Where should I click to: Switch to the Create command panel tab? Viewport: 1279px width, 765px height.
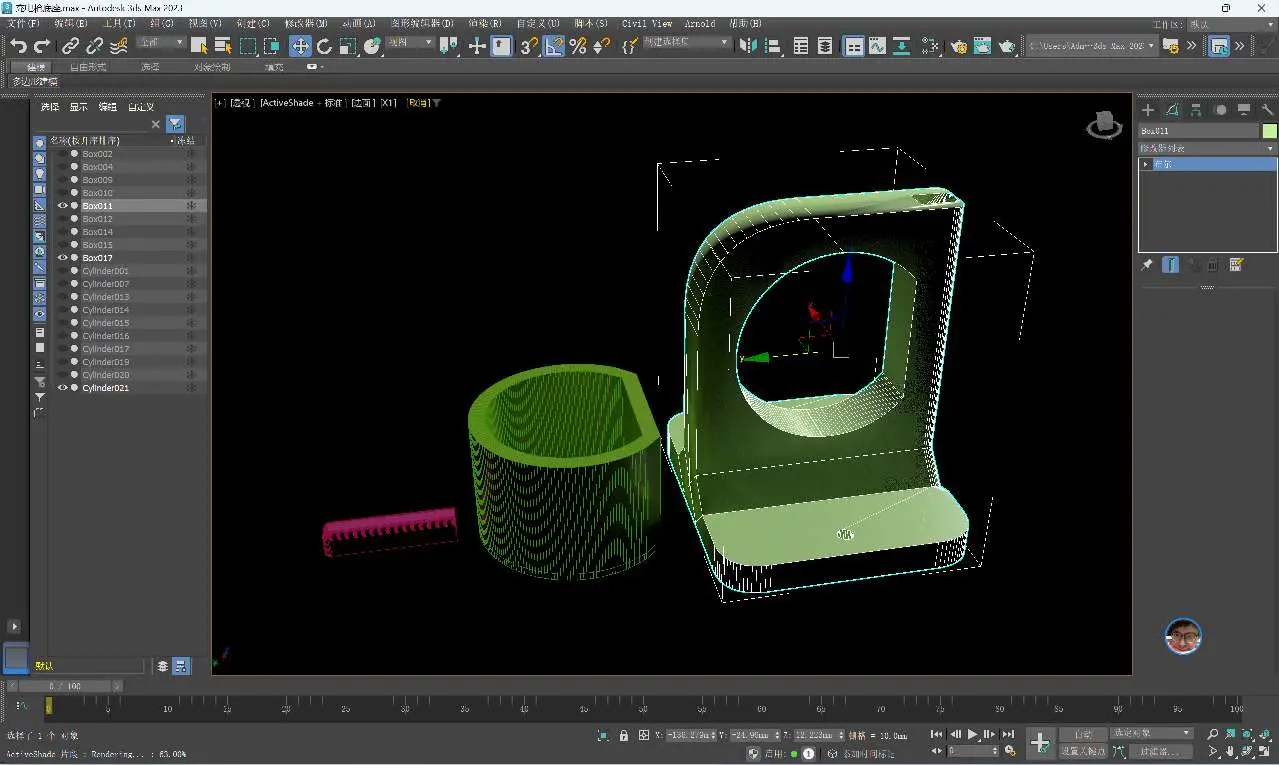(1148, 110)
